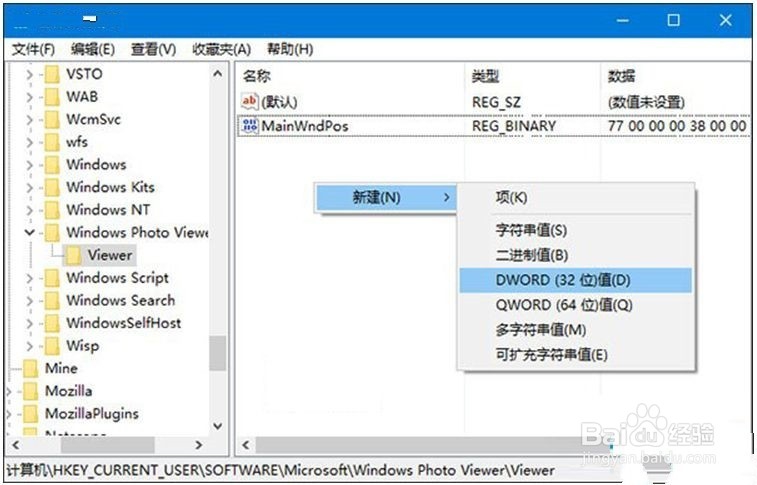The height and width of the screenshot is (485, 757).
Task: Expand the WindowsSelfHost tree node
Action: pyautogui.click(x=29, y=324)
